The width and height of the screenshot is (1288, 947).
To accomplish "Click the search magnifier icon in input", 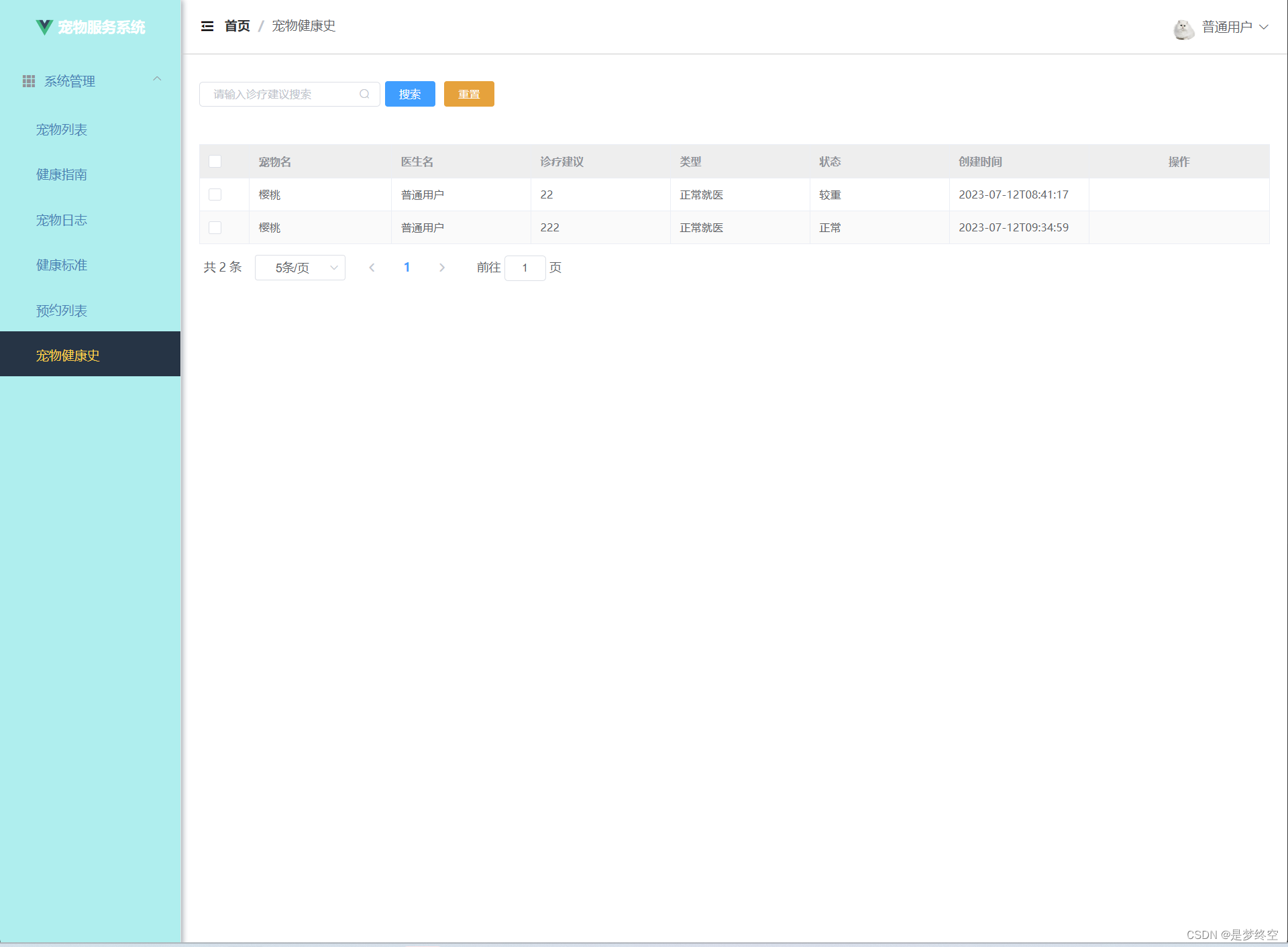I will [364, 94].
